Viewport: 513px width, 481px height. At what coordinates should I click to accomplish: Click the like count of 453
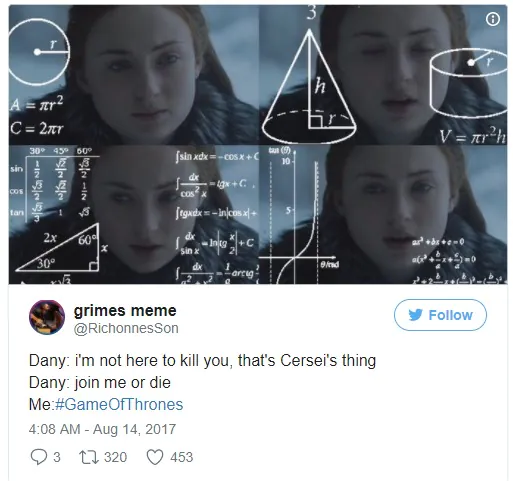point(182,457)
